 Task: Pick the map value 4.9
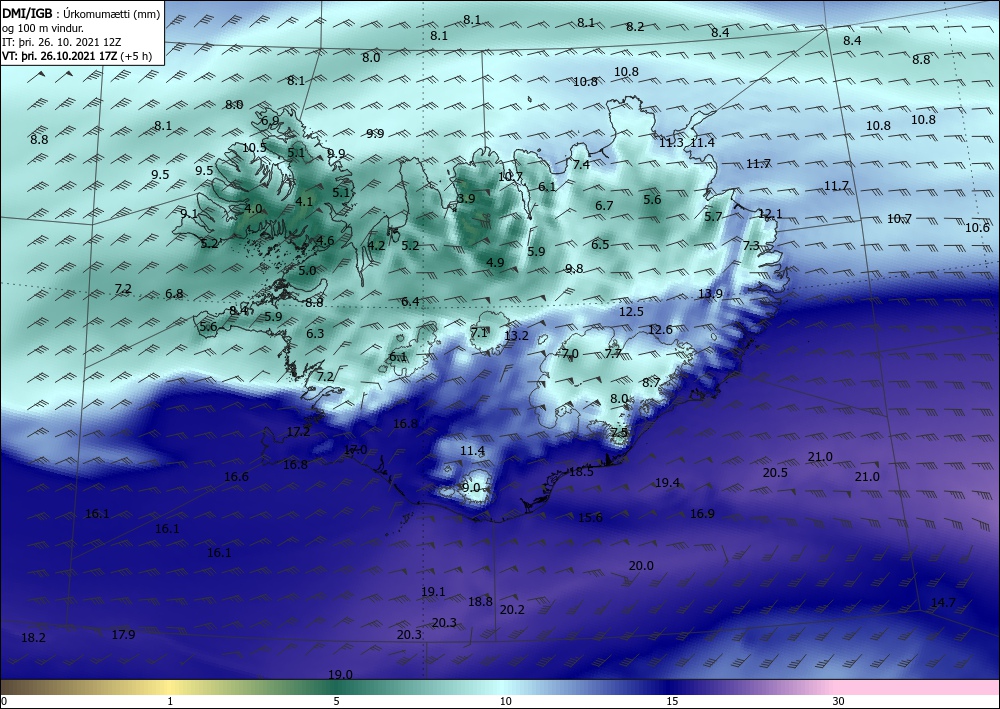pos(495,263)
